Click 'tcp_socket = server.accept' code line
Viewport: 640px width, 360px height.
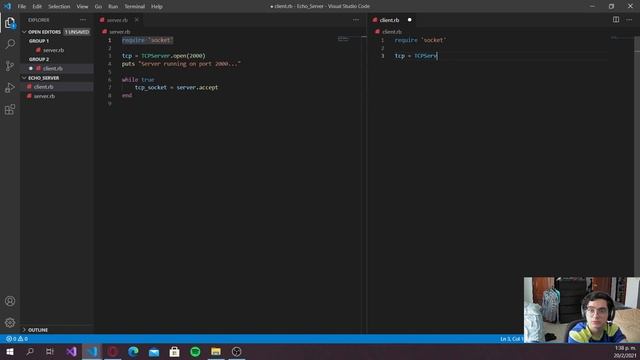[x=176, y=87]
